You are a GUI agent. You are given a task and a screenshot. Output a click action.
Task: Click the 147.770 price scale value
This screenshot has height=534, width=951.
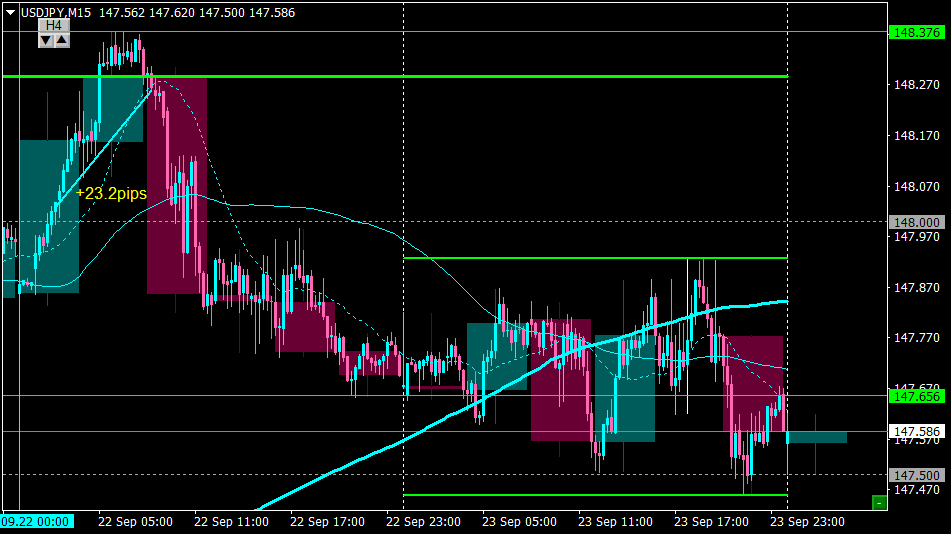click(x=916, y=337)
